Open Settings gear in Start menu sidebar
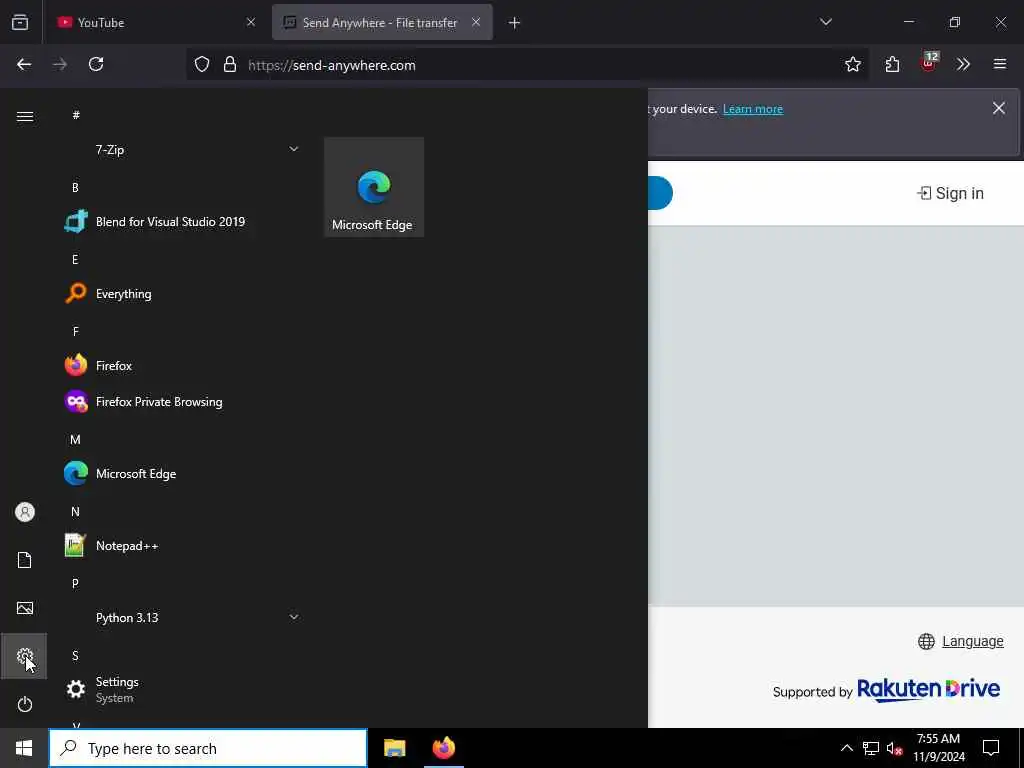Viewport: 1024px width, 768px height. [x=24, y=656]
